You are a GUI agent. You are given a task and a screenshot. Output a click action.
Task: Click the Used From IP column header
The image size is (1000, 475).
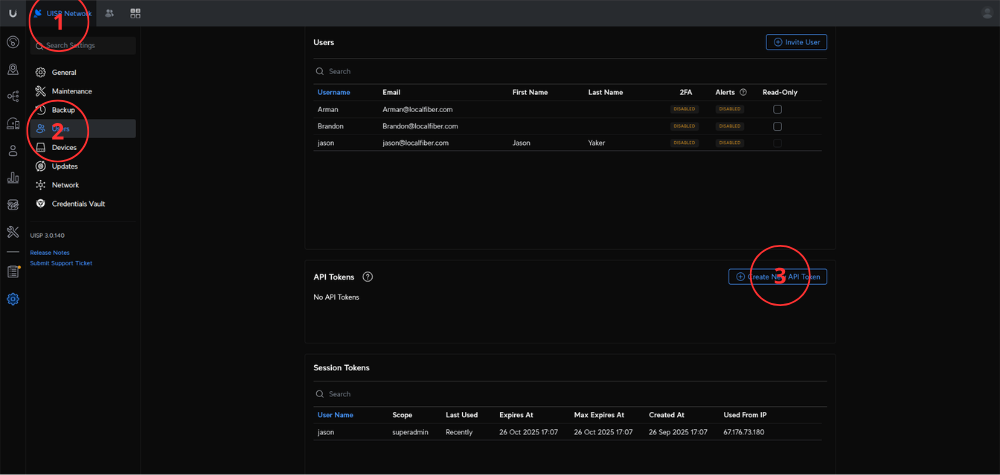(x=745, y=415)
